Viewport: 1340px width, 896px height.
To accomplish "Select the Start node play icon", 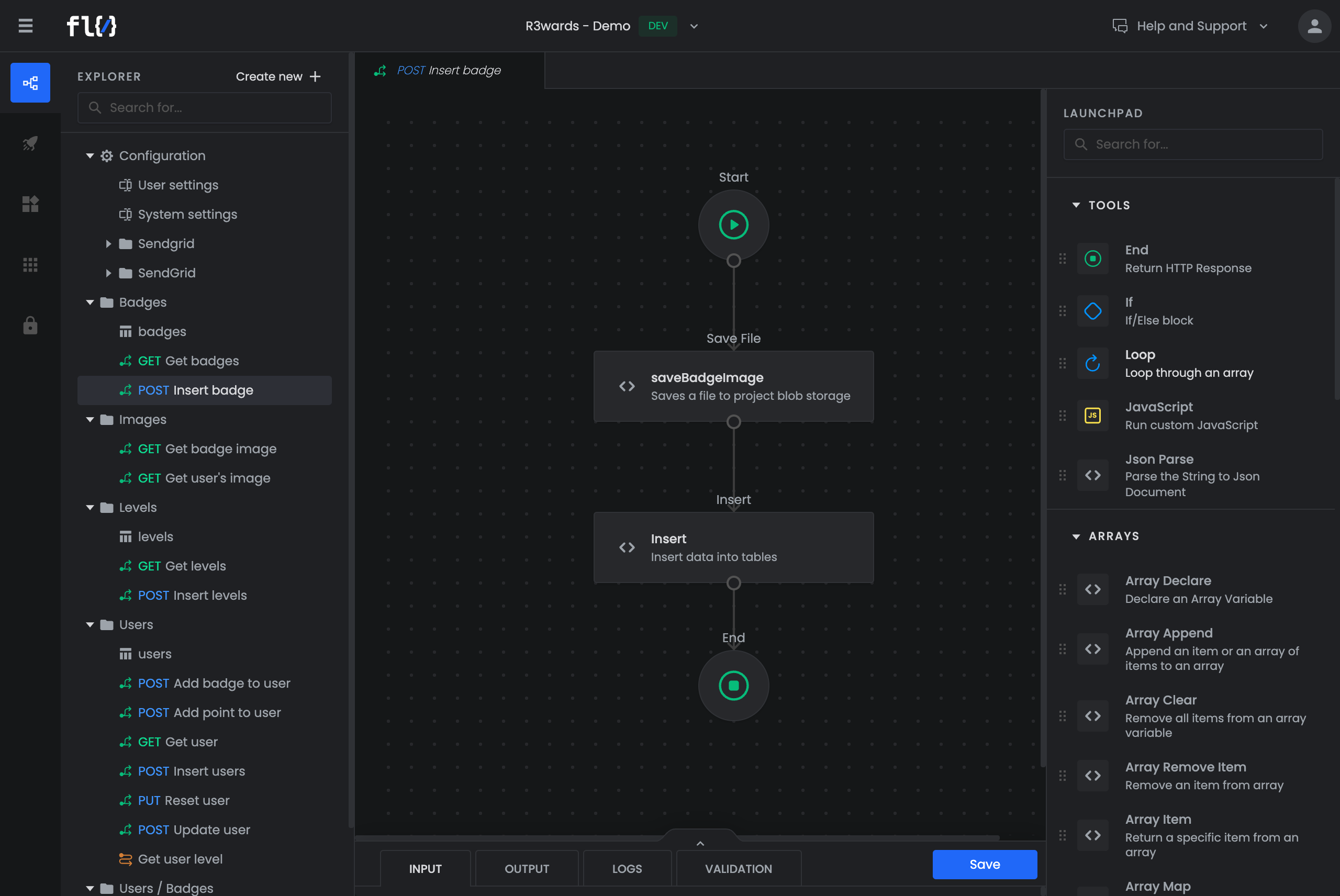I will click(734, 225).
